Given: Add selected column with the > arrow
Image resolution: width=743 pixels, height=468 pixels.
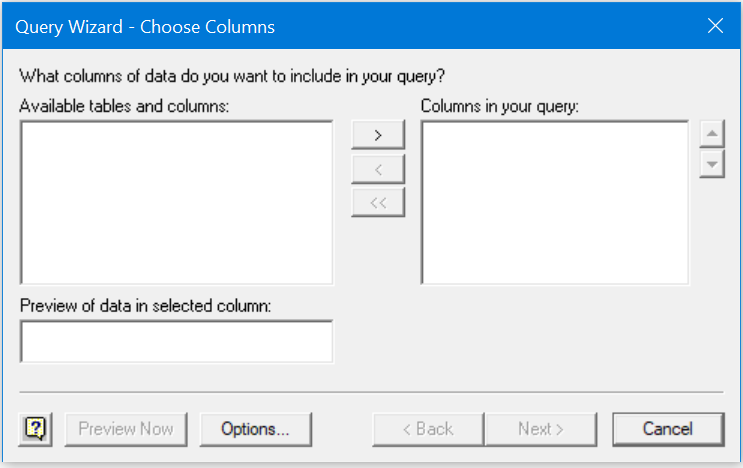Looking at the screenshot, I should (378, 135).
